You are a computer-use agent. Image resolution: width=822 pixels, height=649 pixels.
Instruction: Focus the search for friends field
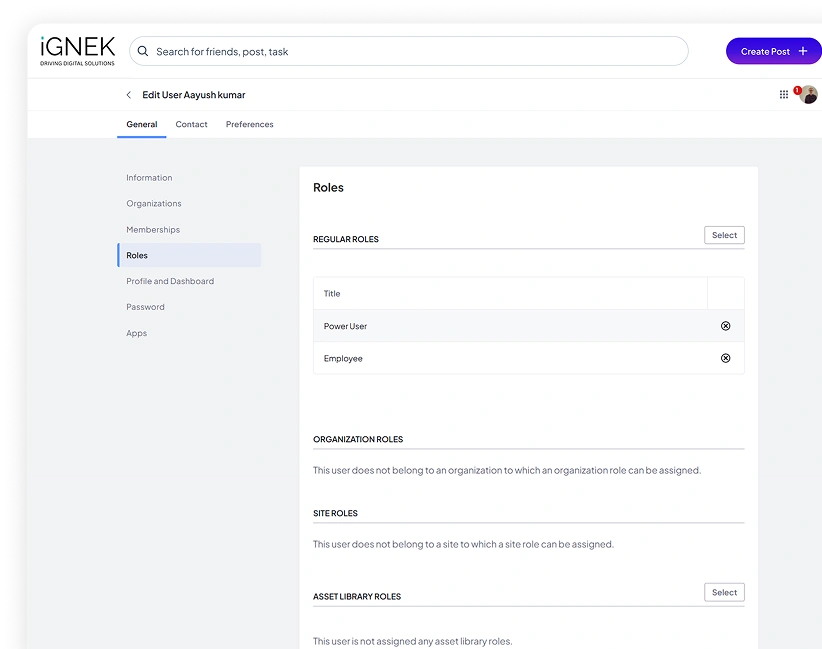[408, 51]
